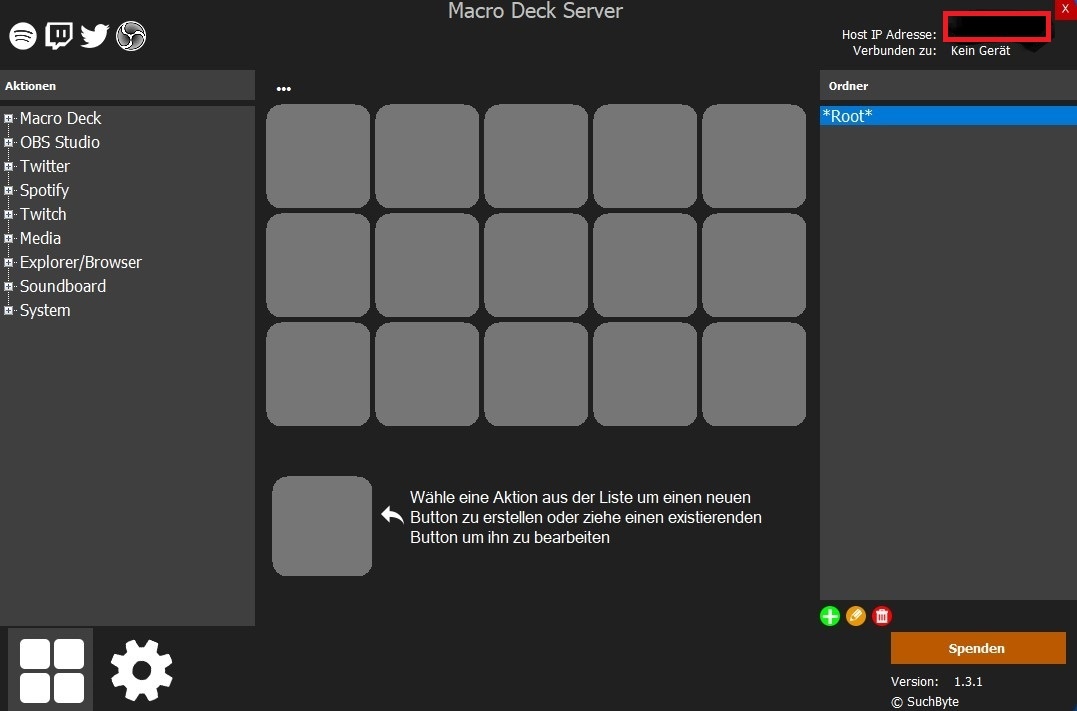1077x711 pixels.
Task: Switch to the button grid deck view icon
Action: (52, 670)
